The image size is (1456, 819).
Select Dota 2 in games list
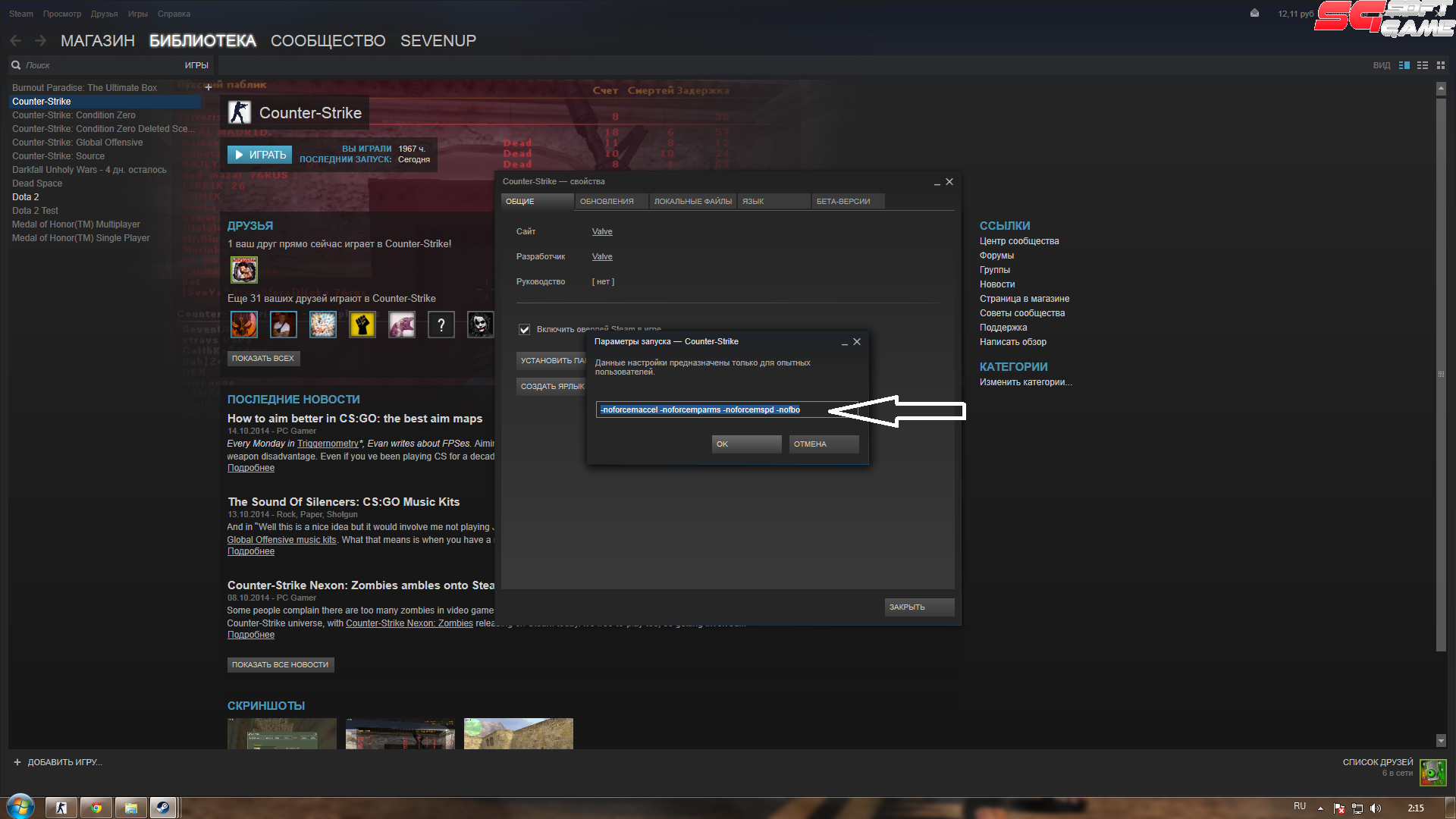click(x=26, y=197)
